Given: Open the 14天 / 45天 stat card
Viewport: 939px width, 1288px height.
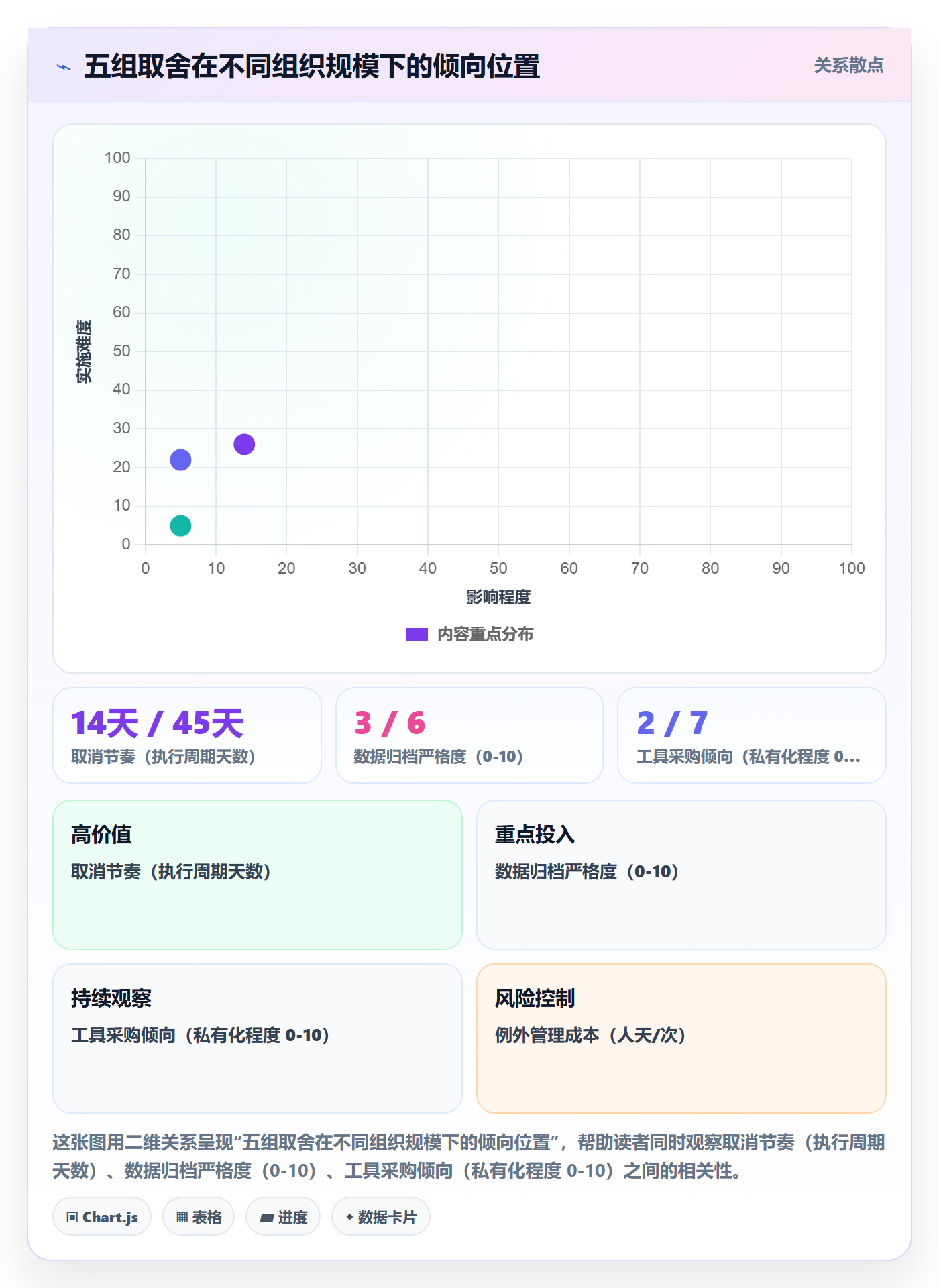Looking at the screenshot, I should click(187, 735).
